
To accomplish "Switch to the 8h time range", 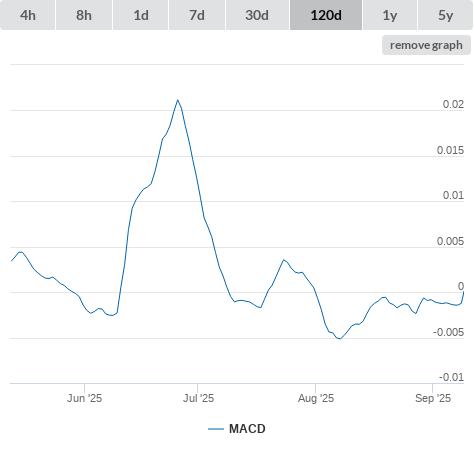I will [x=84, y=15].
